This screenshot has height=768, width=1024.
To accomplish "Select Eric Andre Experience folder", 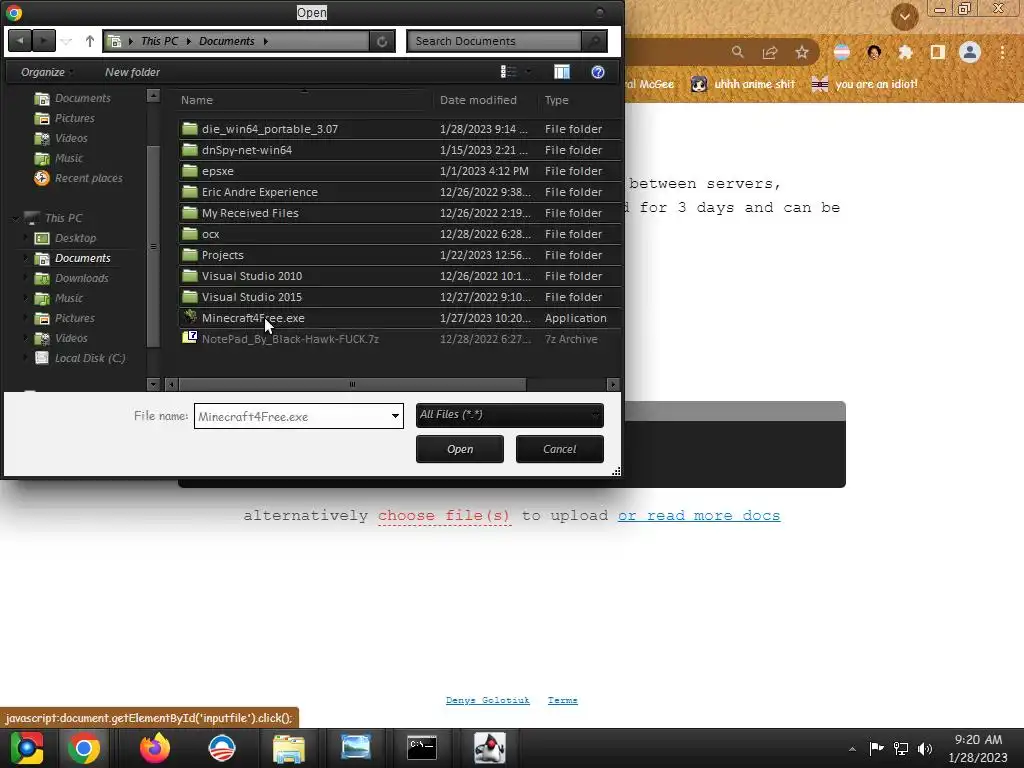I will (400, 192).
